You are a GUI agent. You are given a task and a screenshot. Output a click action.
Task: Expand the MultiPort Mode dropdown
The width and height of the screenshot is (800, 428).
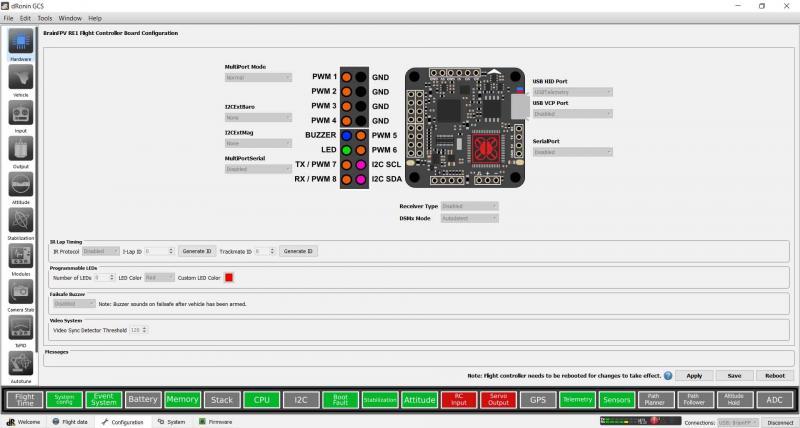(x=258, y=77)
